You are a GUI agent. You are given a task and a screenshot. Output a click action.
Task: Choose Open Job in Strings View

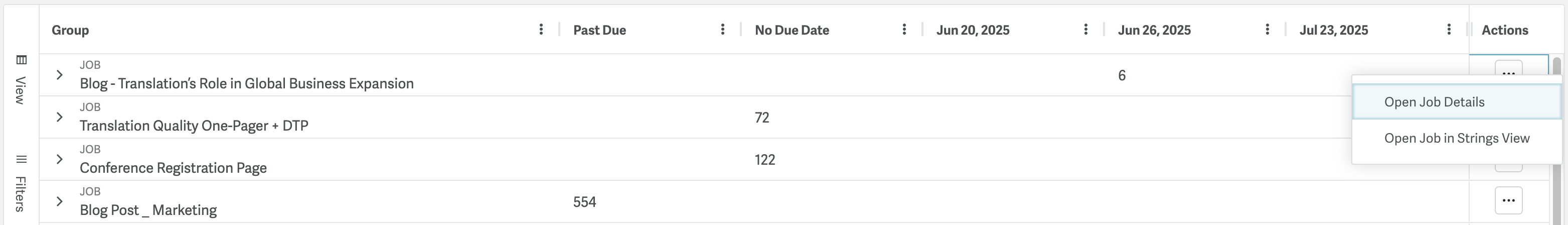tap(1457, 139)
